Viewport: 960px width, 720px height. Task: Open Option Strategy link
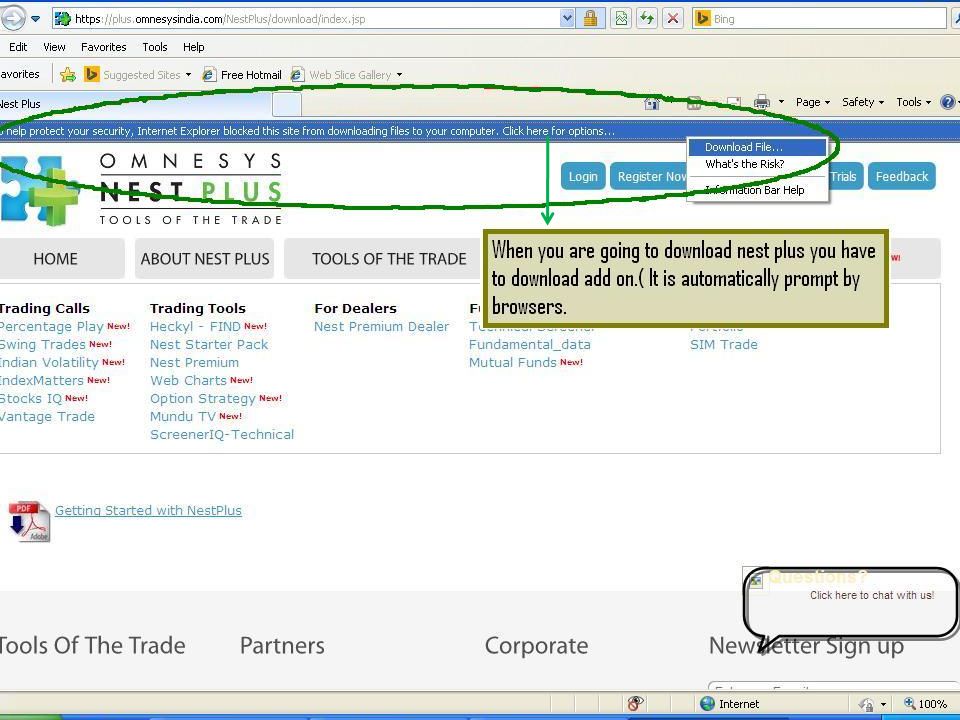(x=203, y=399)
